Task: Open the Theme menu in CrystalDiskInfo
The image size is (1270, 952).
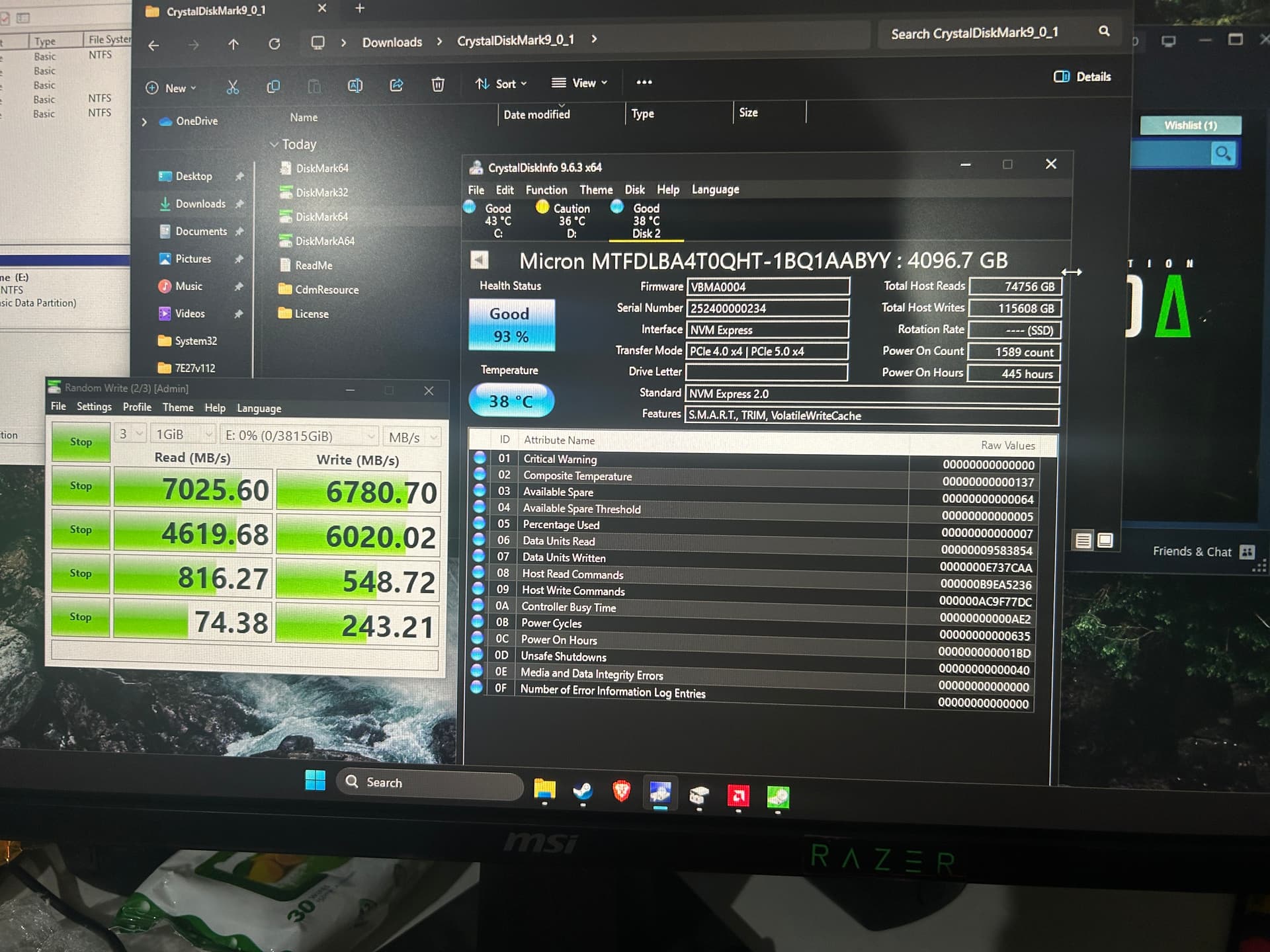Action: (596, 190)
